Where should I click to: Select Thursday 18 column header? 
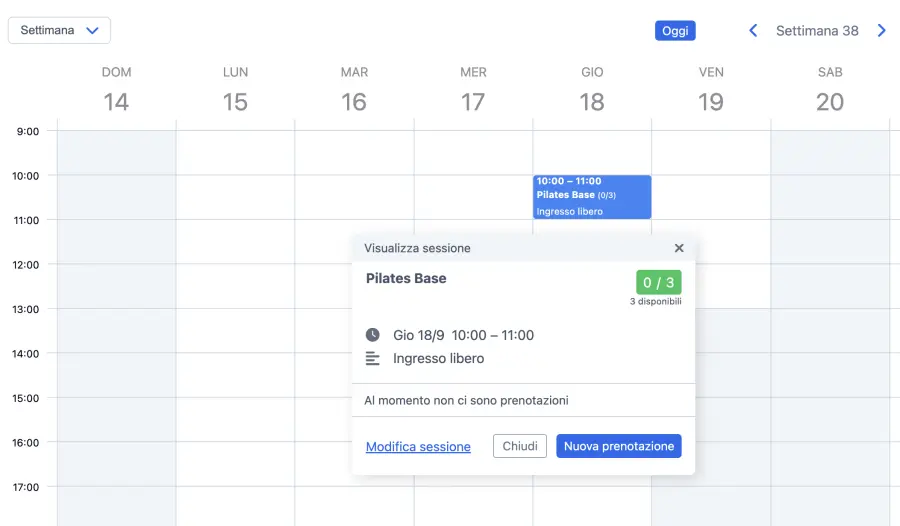[x=592, y=90]
